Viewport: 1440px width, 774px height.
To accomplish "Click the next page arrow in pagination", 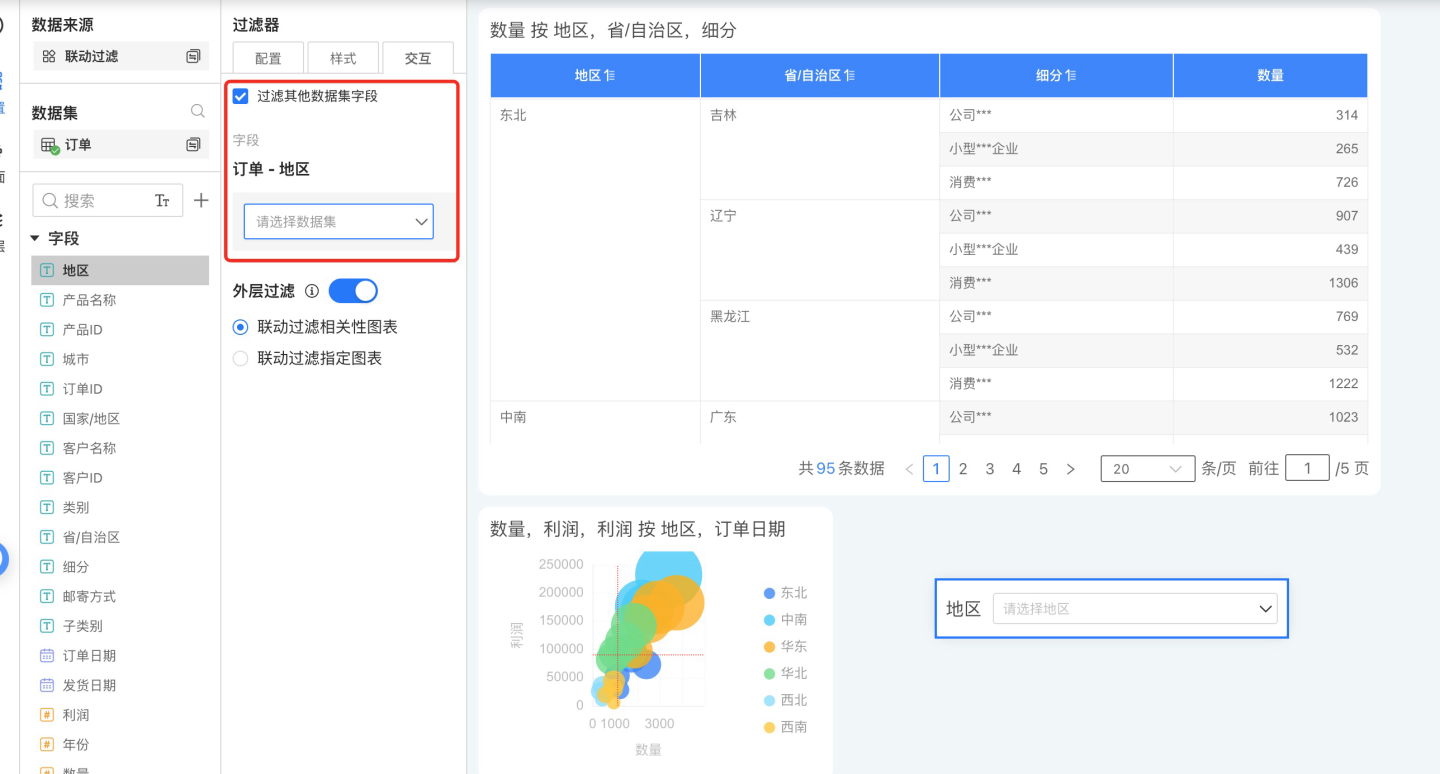I will [1070, 468].
